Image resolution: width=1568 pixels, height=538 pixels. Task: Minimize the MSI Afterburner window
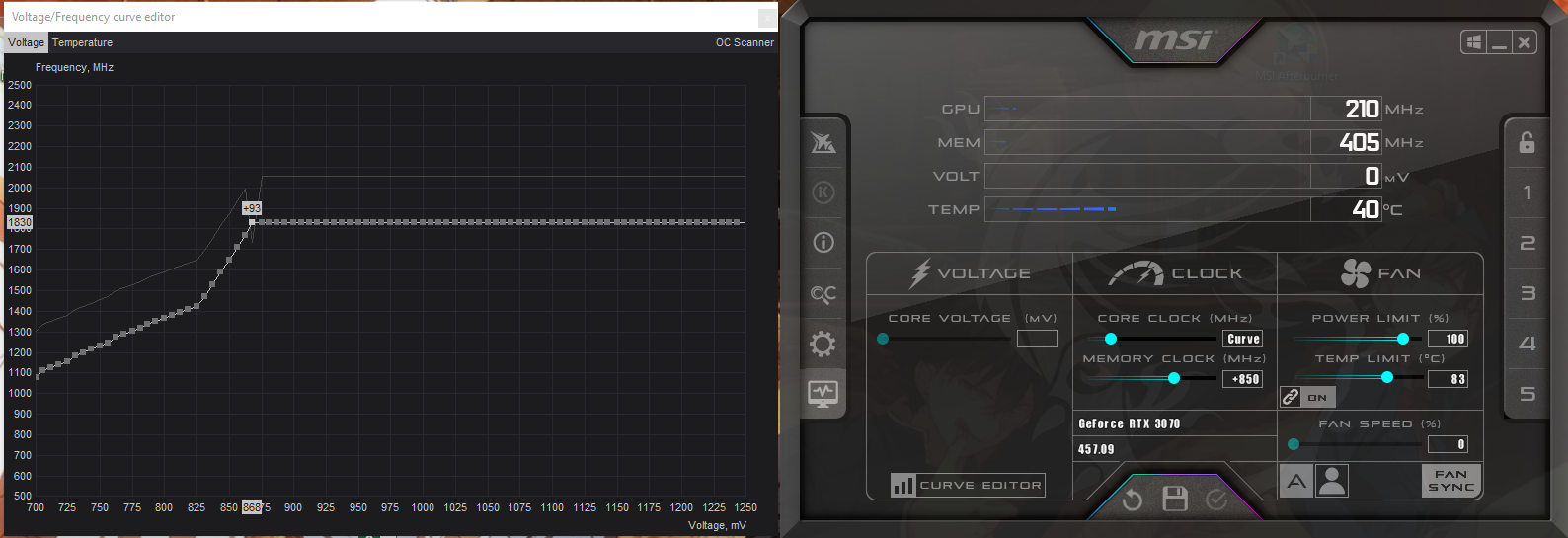[x=1499, y=42]
